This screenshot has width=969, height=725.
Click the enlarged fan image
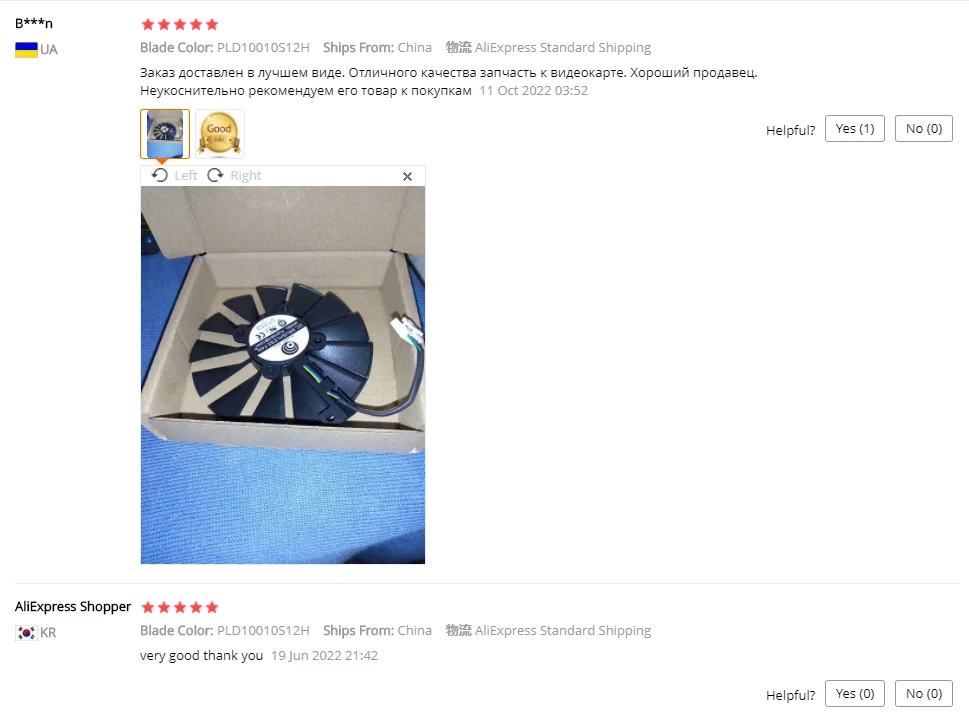pos(283,375)
